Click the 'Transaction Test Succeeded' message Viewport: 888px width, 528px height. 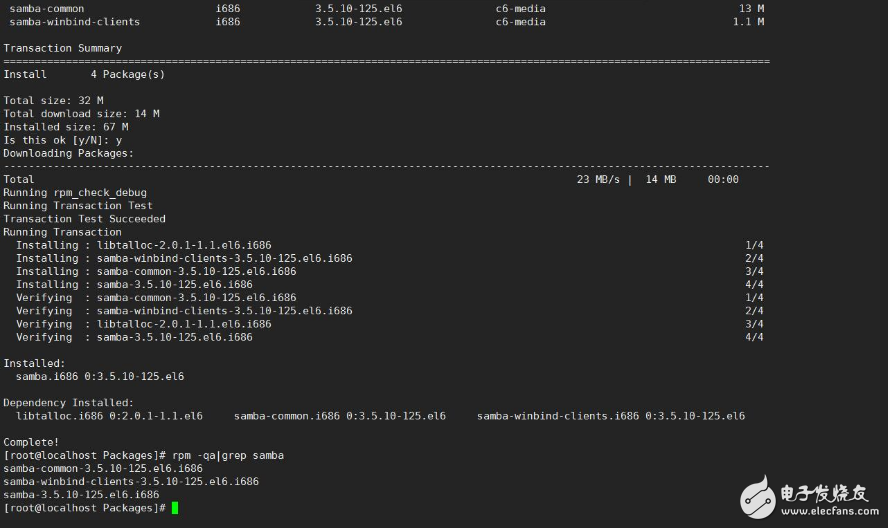coord(84,219)
